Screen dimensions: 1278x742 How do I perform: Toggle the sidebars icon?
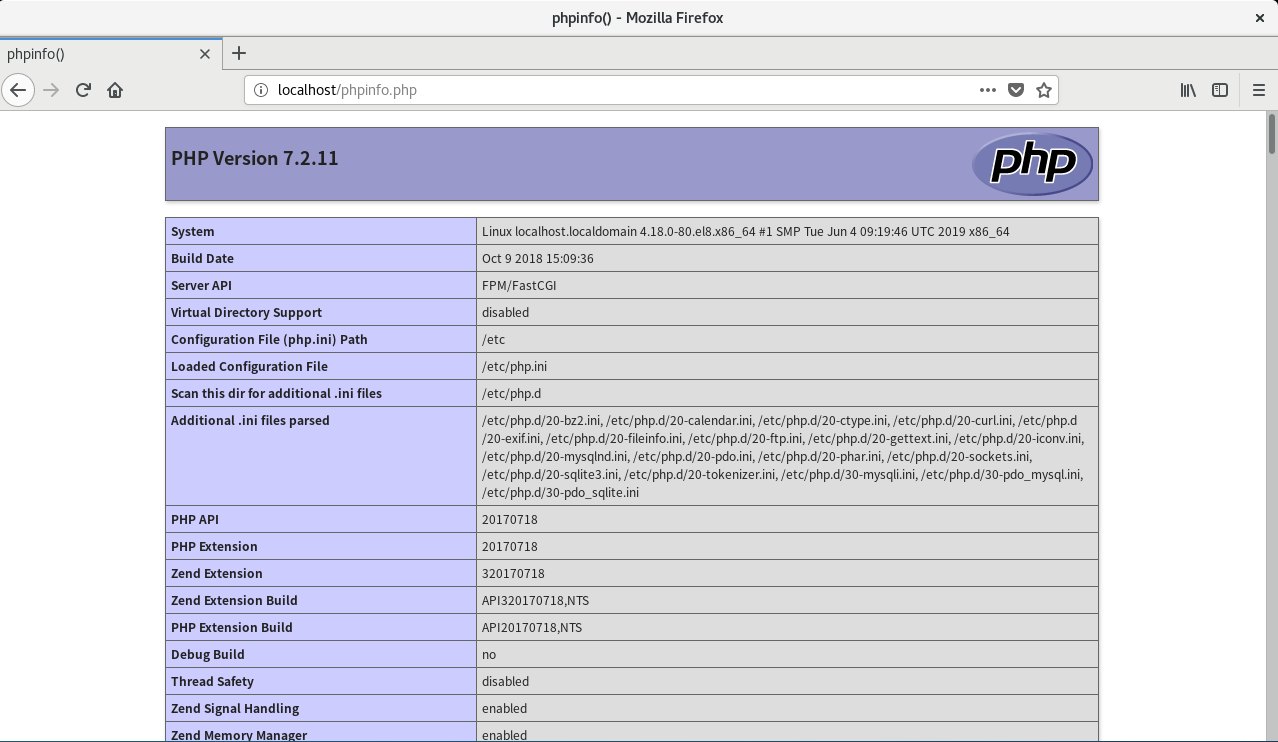1220,90
